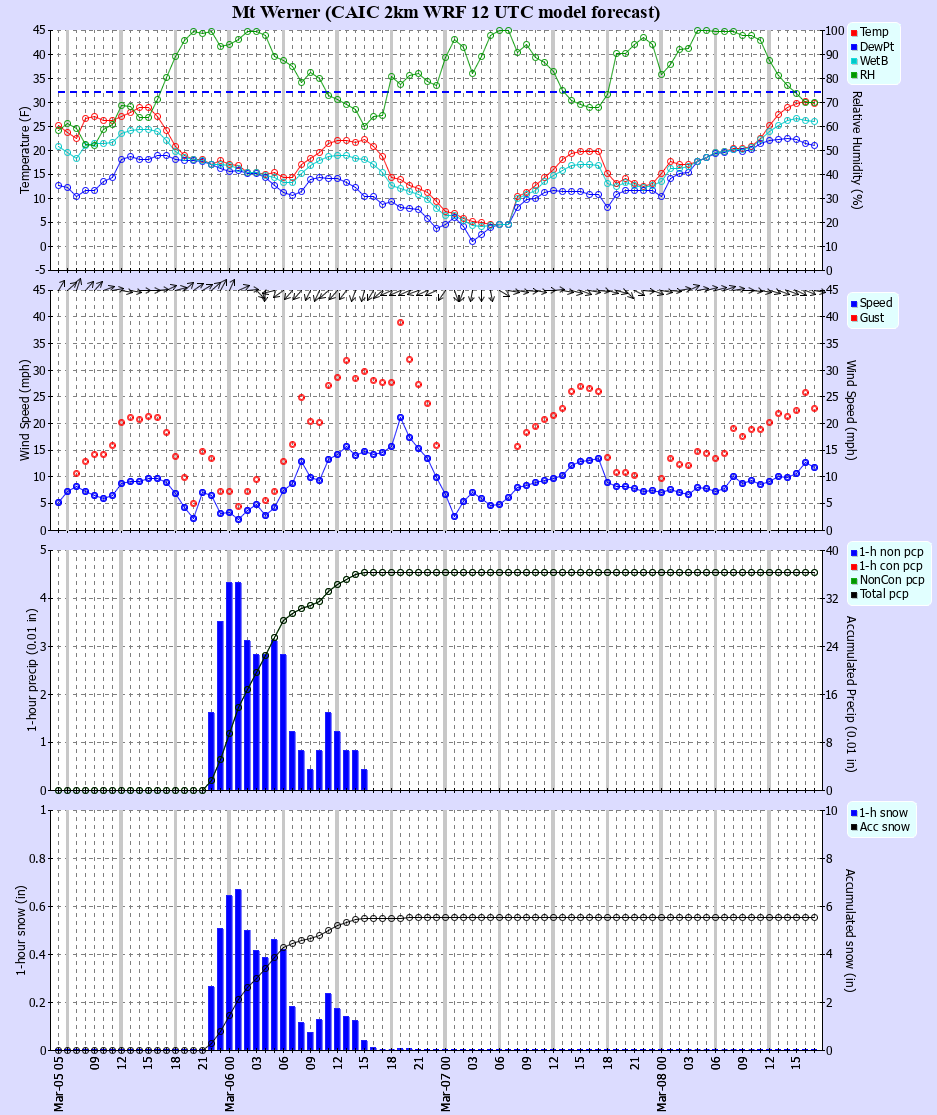Screen dimensions: 937x1115
Task: Select the cyan WetB legend entry
Action: pyautogui.click(x=867, y=60)
